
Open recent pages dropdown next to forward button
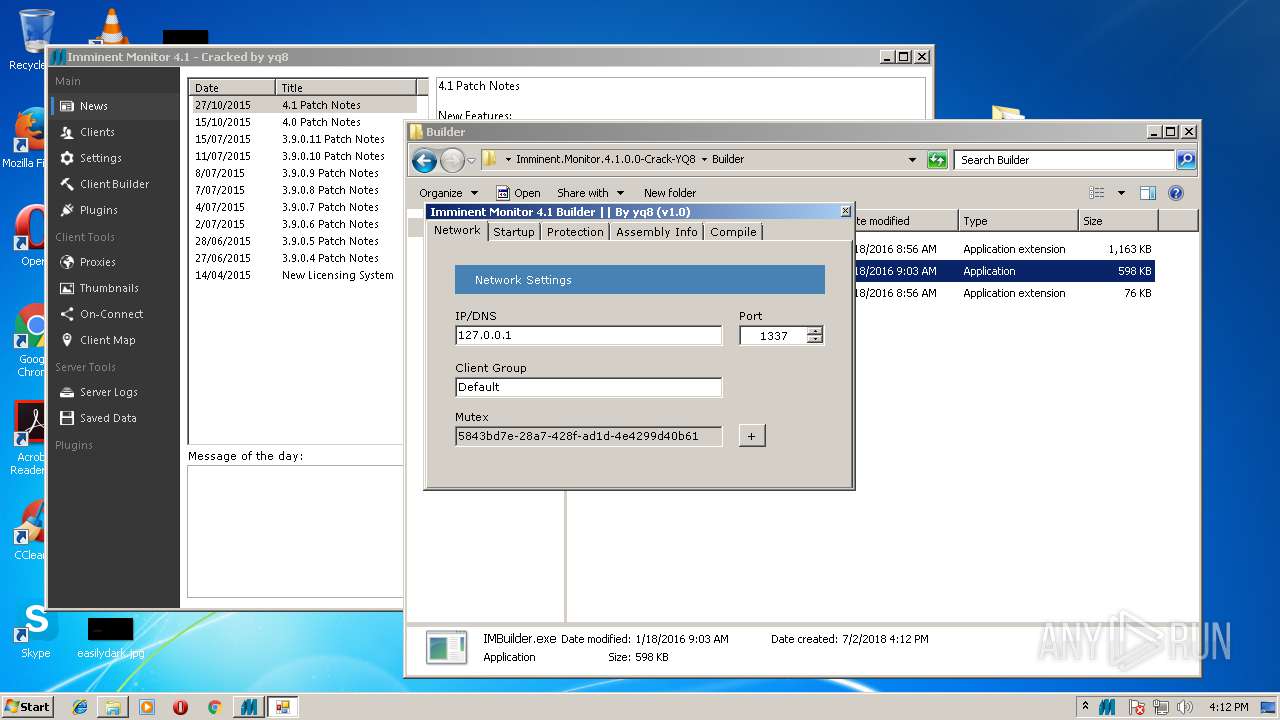[x=471, y=160]
